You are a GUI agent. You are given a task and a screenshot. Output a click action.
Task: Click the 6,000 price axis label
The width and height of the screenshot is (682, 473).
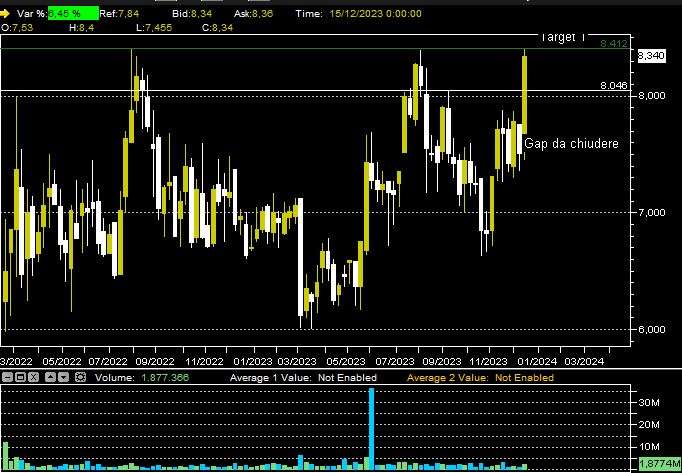coord(652,329)
